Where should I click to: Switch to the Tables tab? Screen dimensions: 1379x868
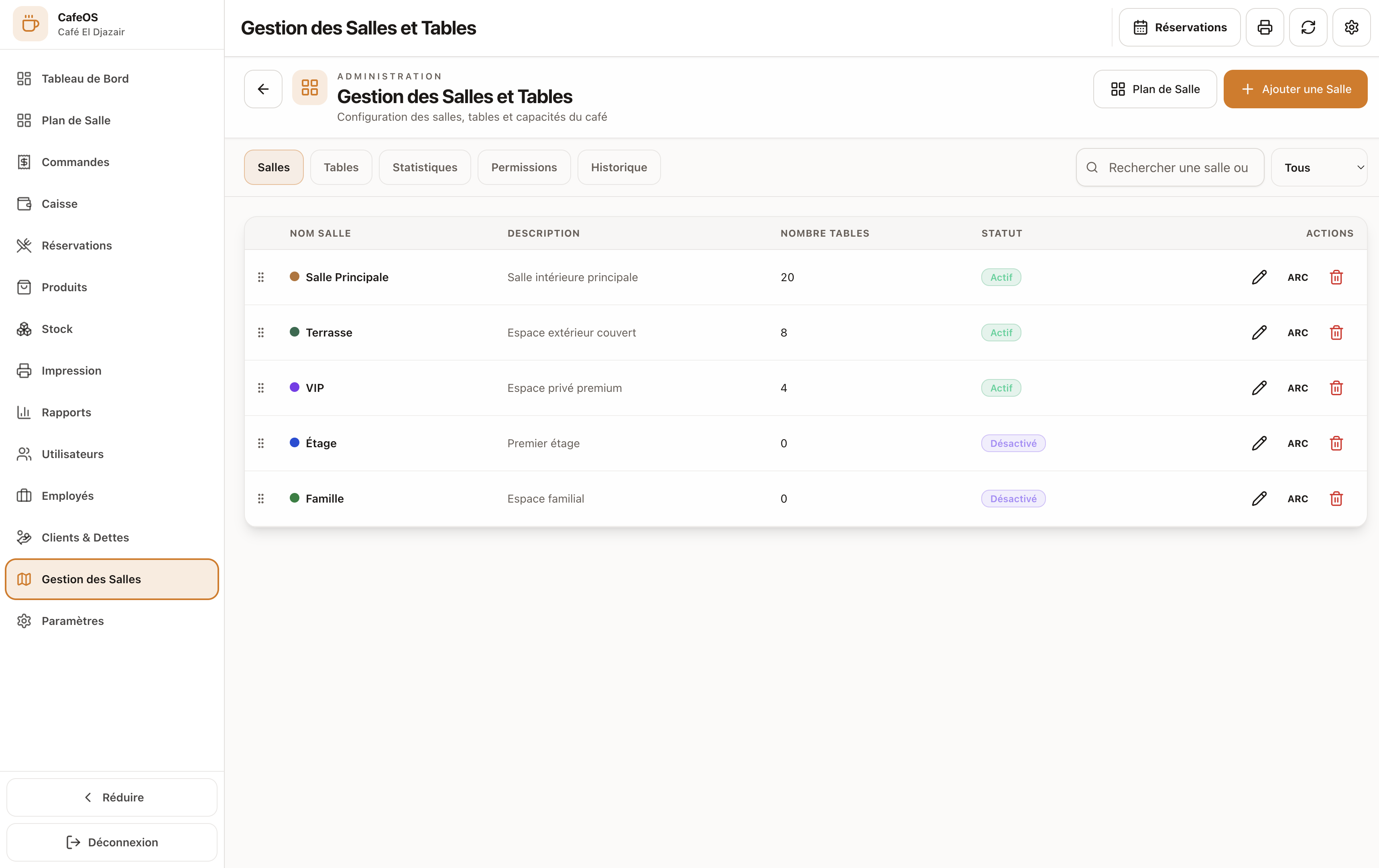[x=341, y=168]
